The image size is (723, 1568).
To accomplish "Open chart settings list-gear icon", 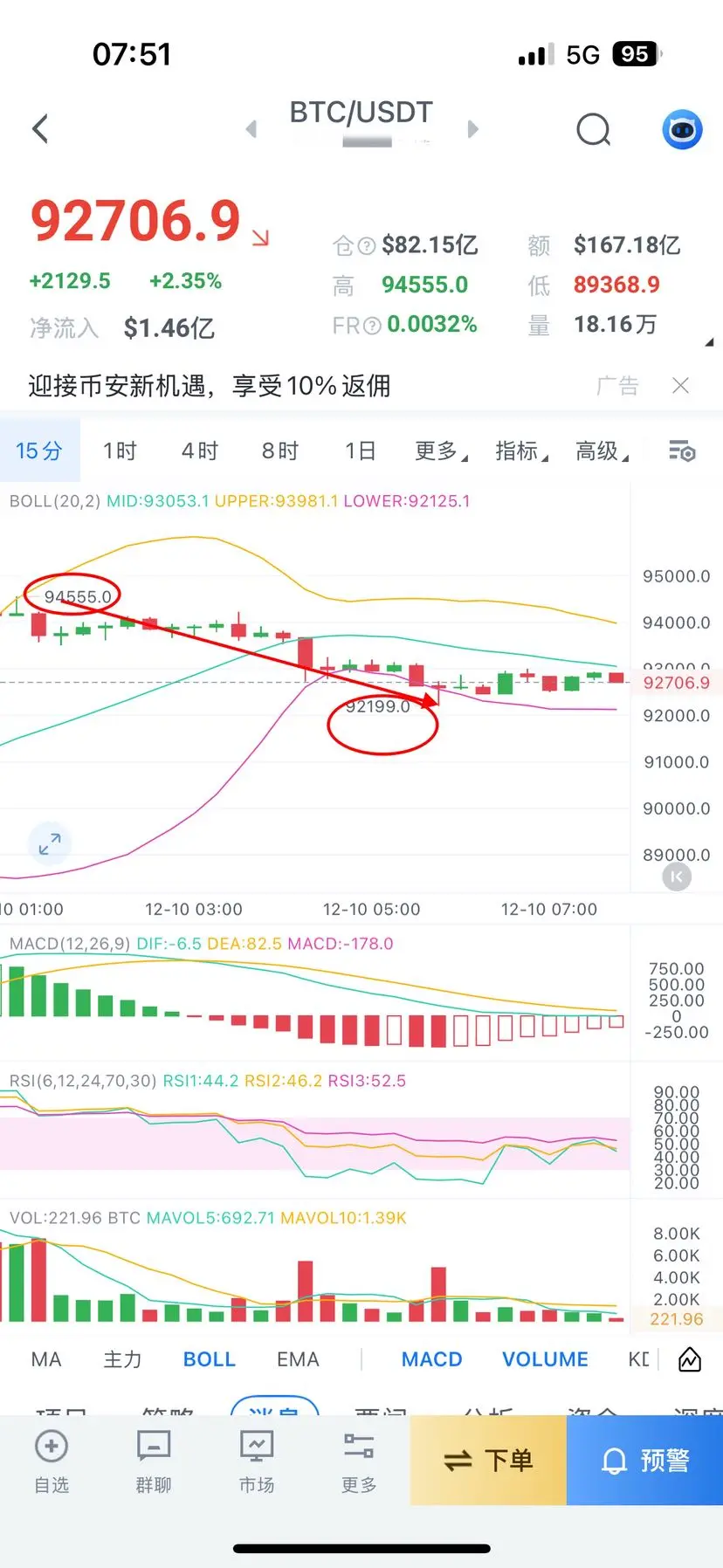I will click(x=682, y=450).
